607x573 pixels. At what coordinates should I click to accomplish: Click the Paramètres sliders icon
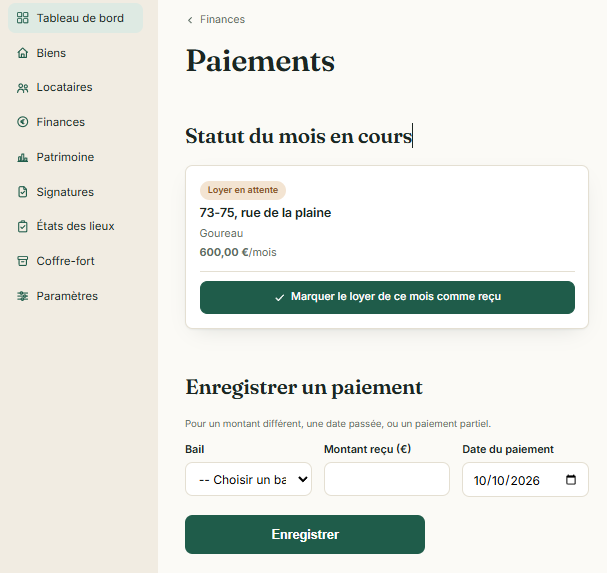coord(22,296)
